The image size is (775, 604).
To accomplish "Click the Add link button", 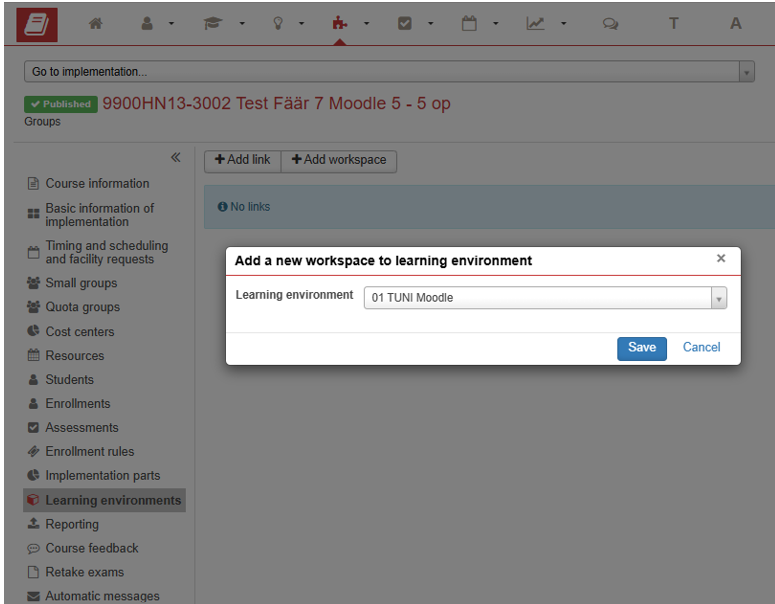I will [x=243, y=160].
